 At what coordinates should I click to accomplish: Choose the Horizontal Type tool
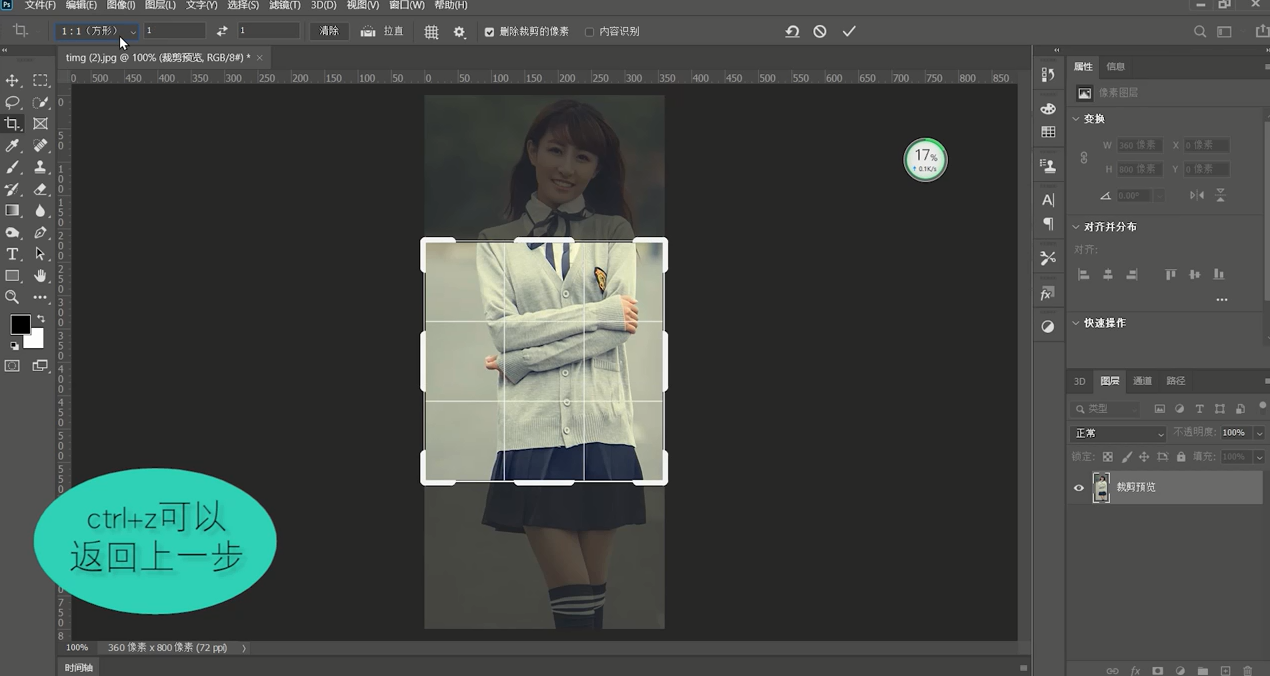(12, 254)
